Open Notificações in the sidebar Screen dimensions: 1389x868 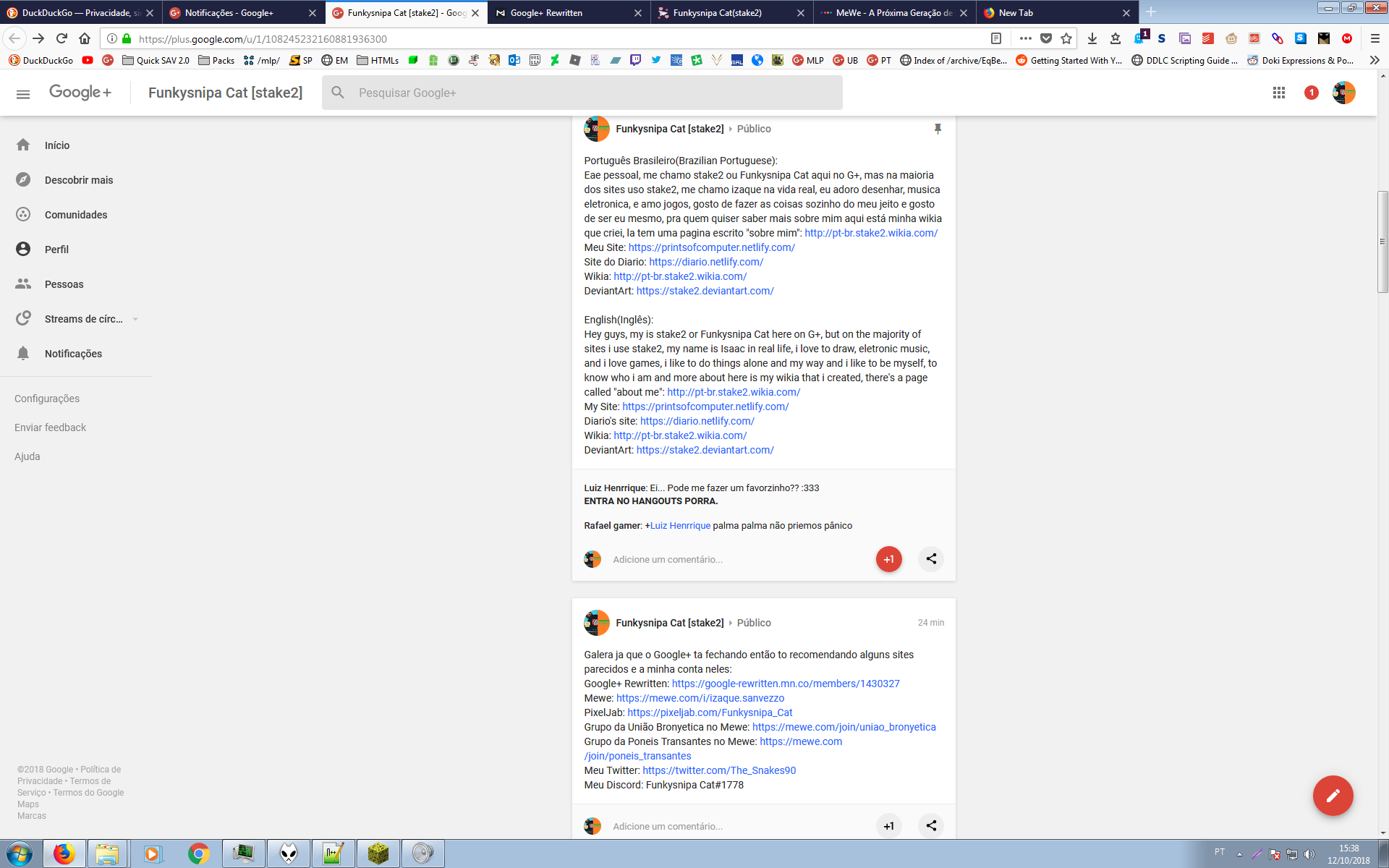click(73, 354)
